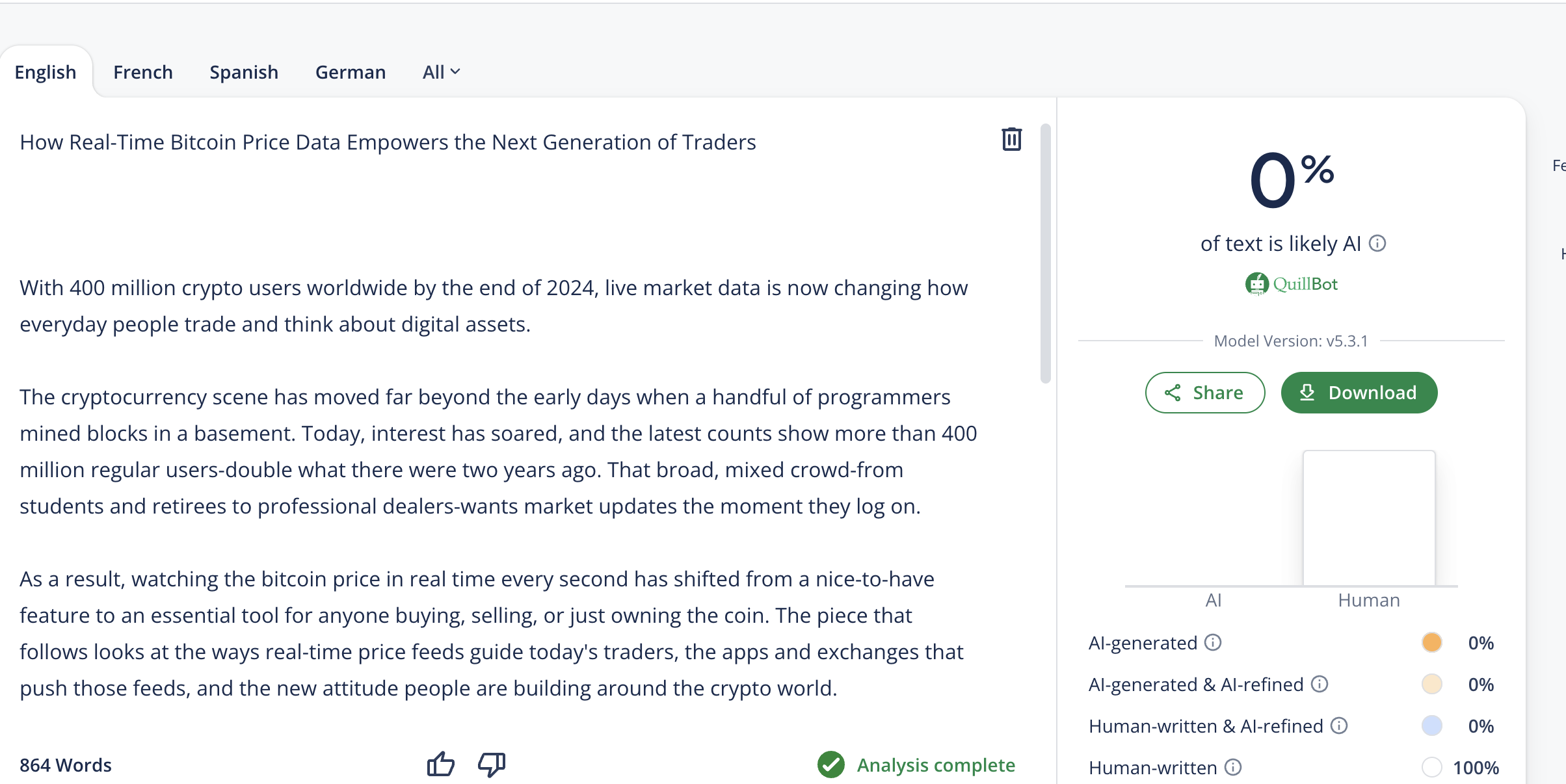Click the text panel vertical scrollbar
The height and width of the screenshot is (784, 1566).
[1046, 254]
